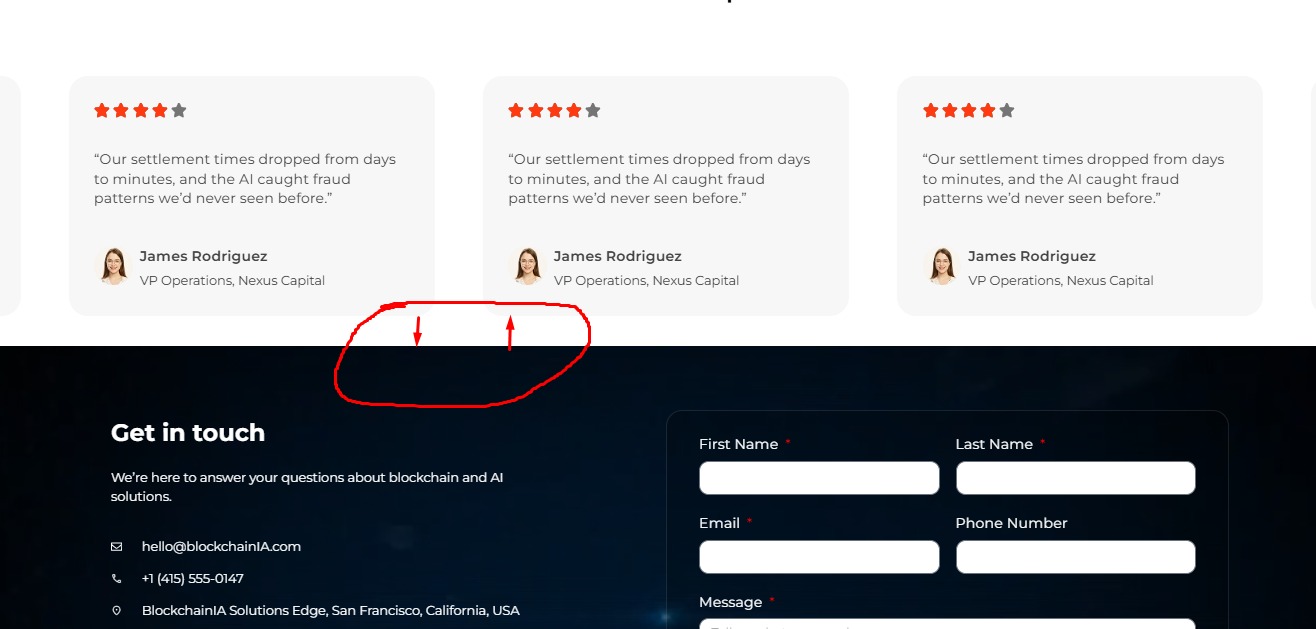This screenshot has height=629, width=1316.
Task: Click the First Name field label
Action: (x=738, y=444)
